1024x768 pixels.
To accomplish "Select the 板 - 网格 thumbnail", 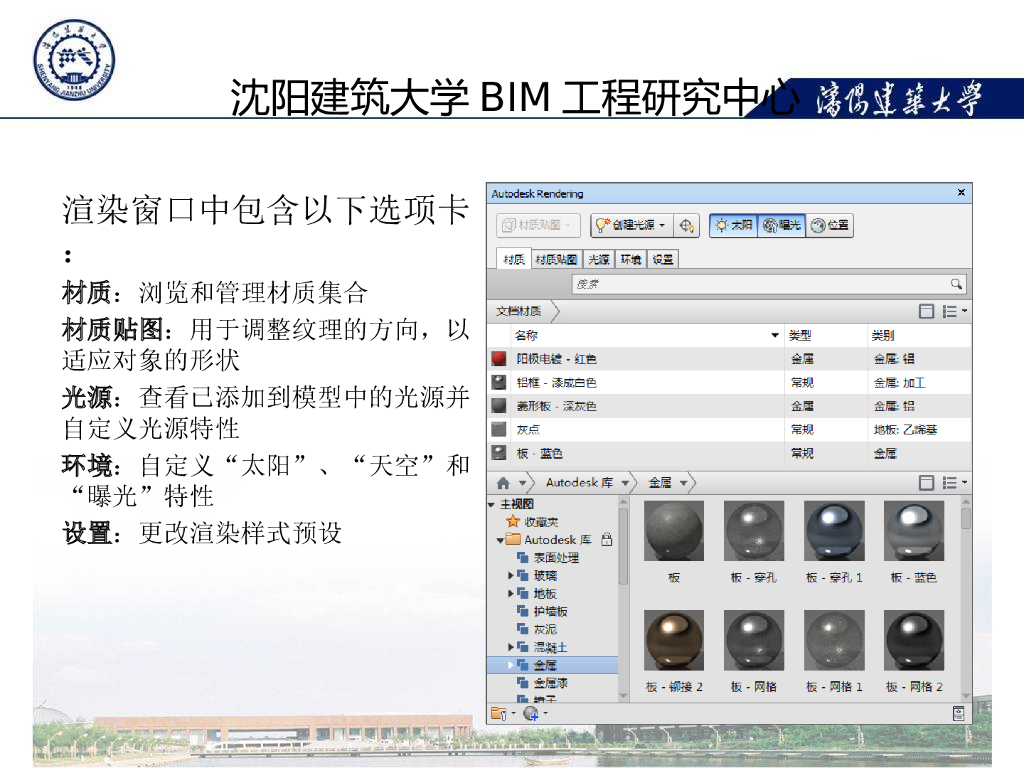I will click(x=754, y=640).
